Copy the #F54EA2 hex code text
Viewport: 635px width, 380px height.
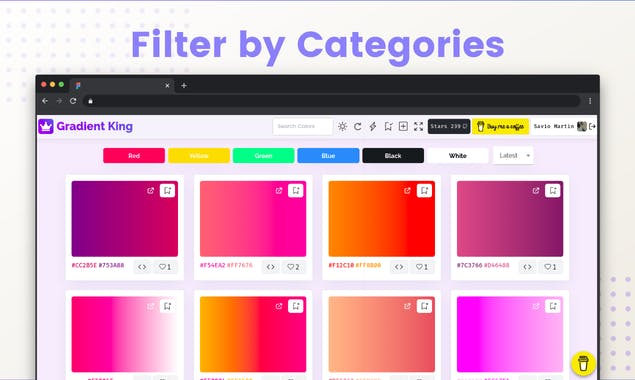pyautogui.click(x=213, y=265)
